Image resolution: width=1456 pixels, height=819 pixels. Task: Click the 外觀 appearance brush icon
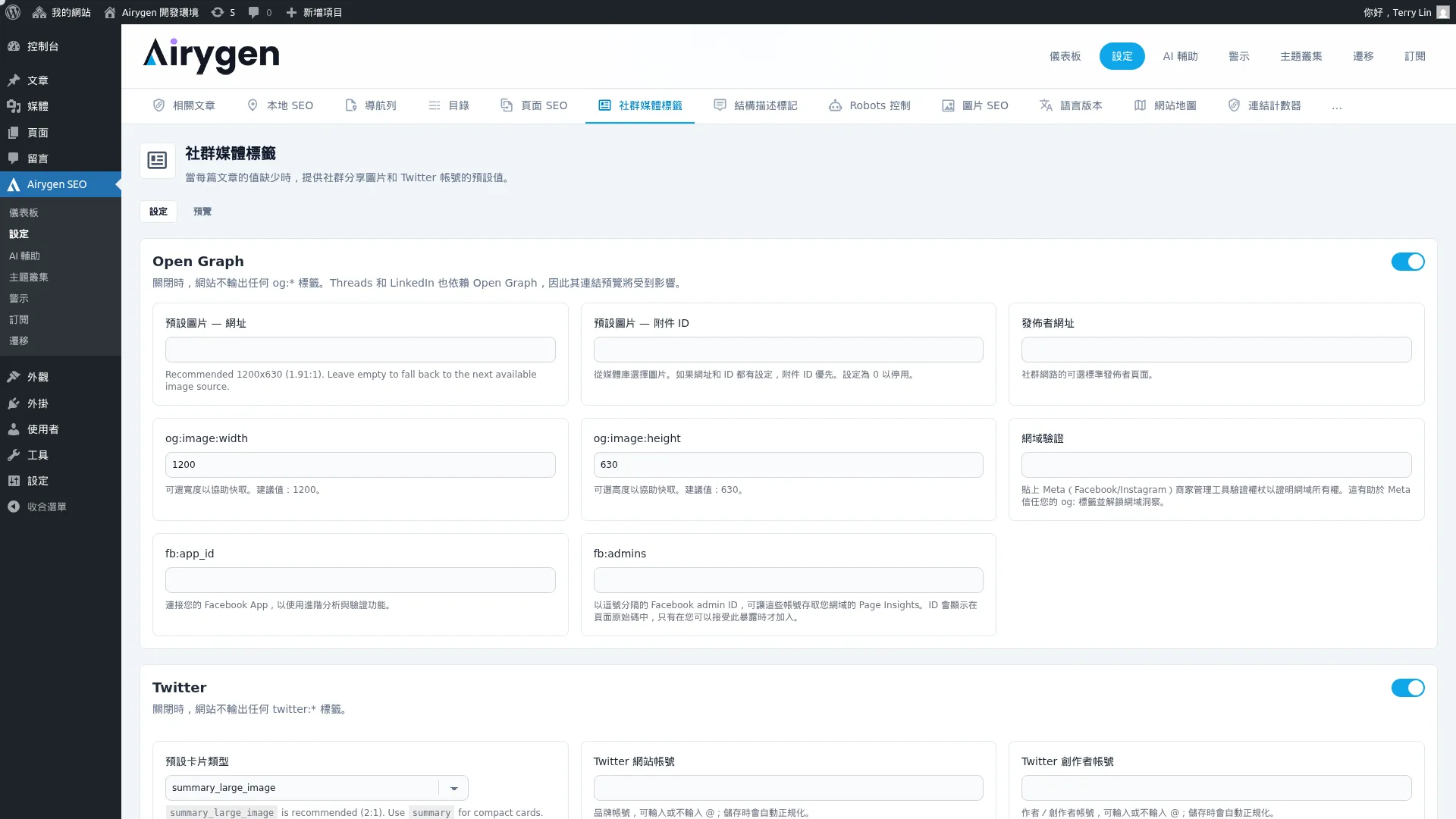click(14, 377)
